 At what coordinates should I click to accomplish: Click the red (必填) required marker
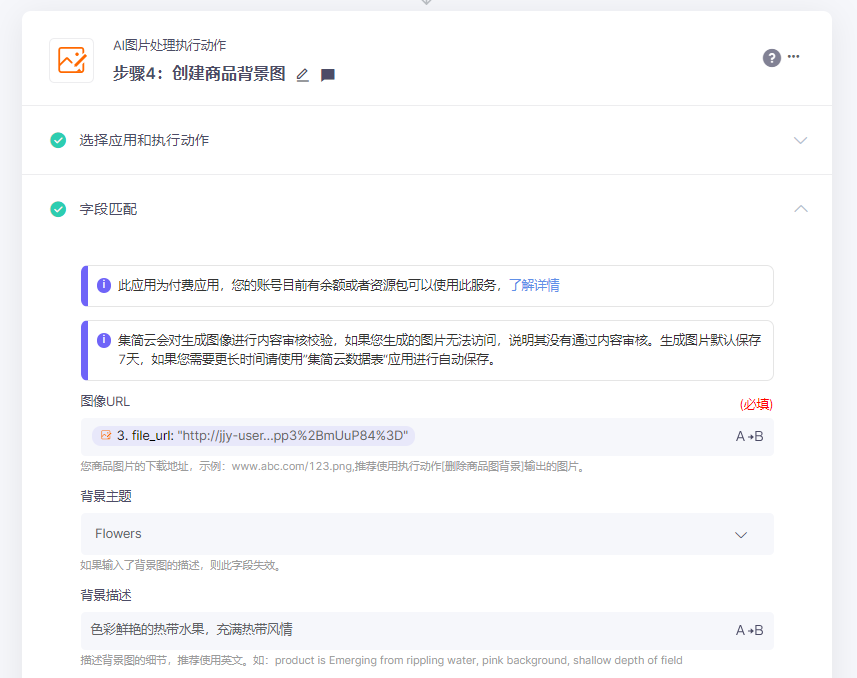click(x=756, y=404)
